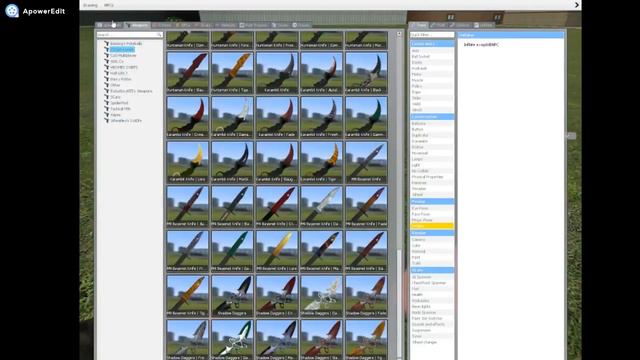640x360 pixels.
Task: Open the NPCs menu in top bar
Action: point(109,5)
